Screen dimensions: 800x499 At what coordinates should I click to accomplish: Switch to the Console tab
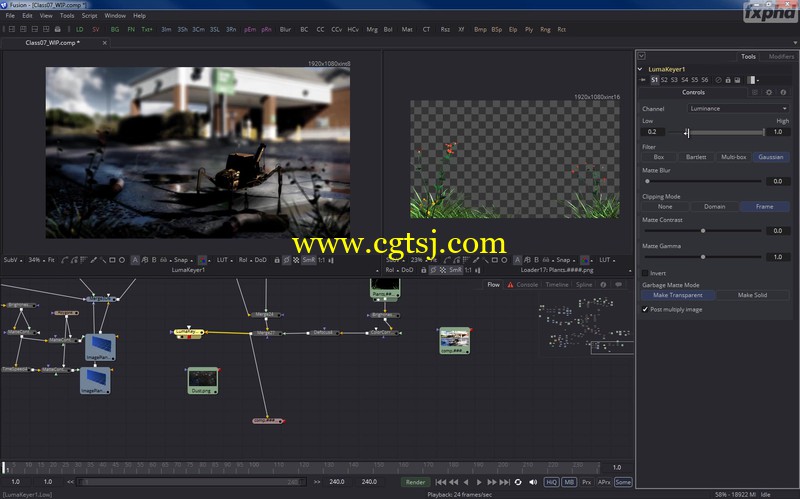(527, 285)
